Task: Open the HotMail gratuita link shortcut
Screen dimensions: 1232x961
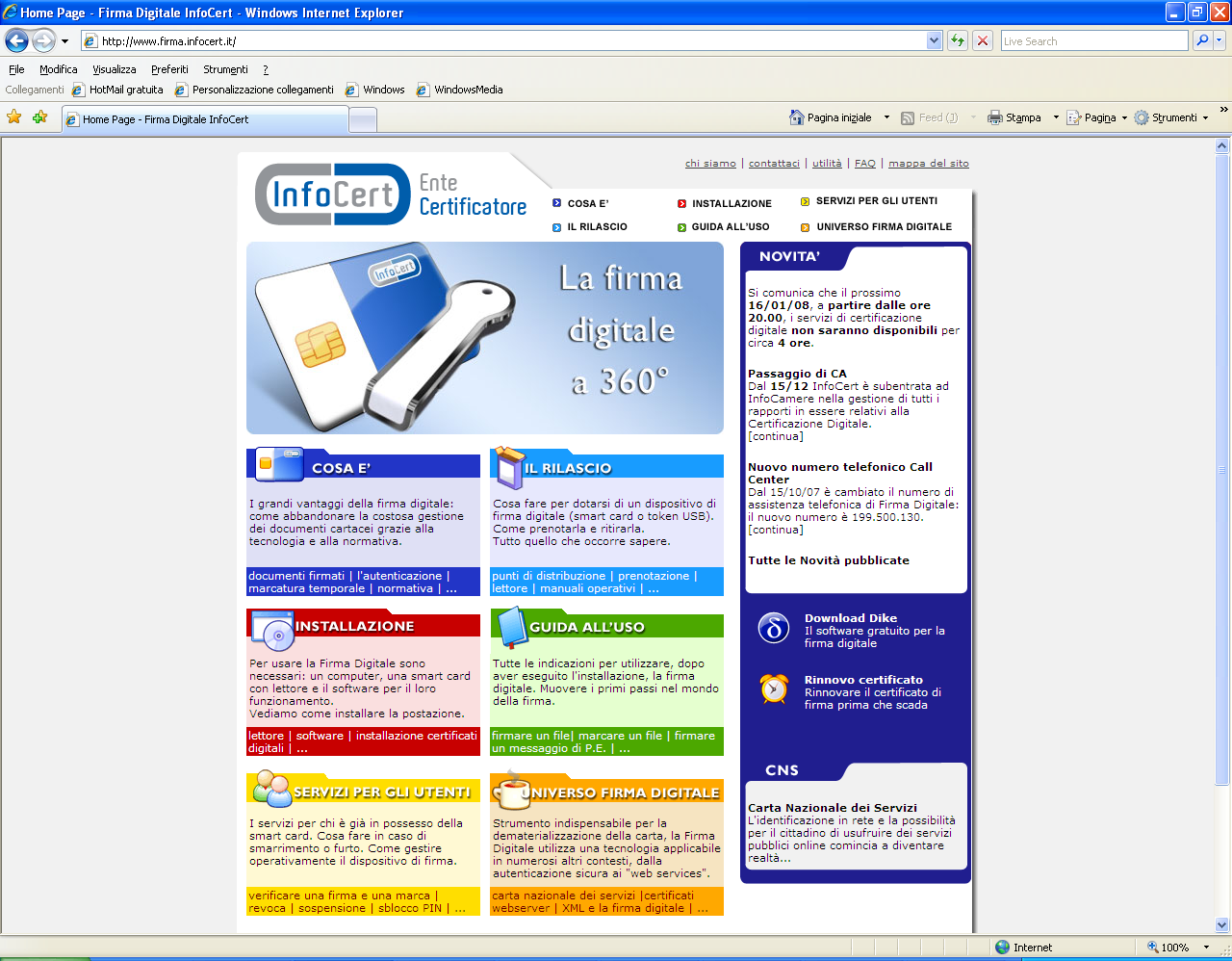Action: tap(117, 90)
